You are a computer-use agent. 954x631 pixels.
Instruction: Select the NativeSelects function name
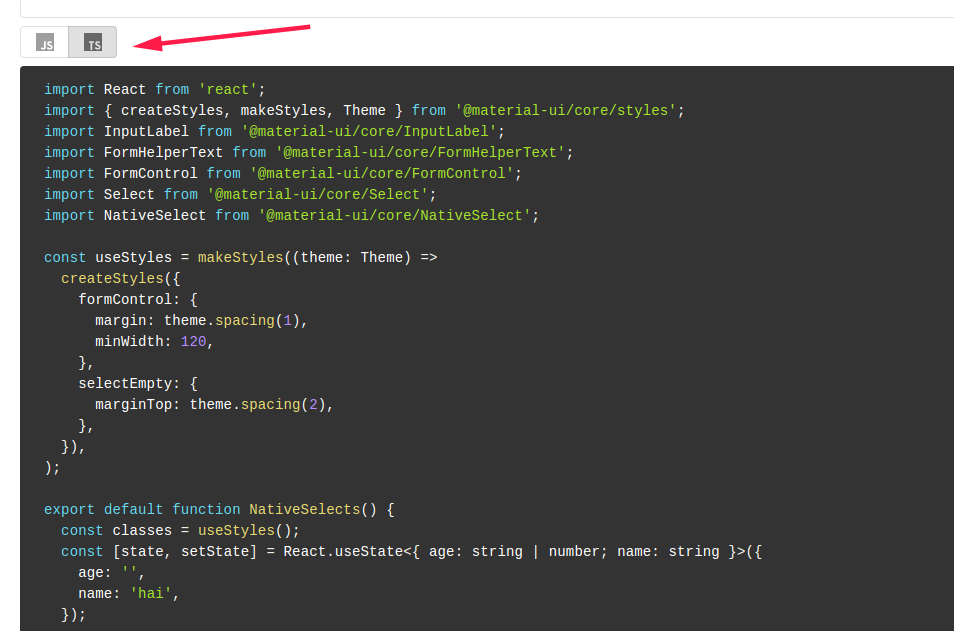[305, 509]
